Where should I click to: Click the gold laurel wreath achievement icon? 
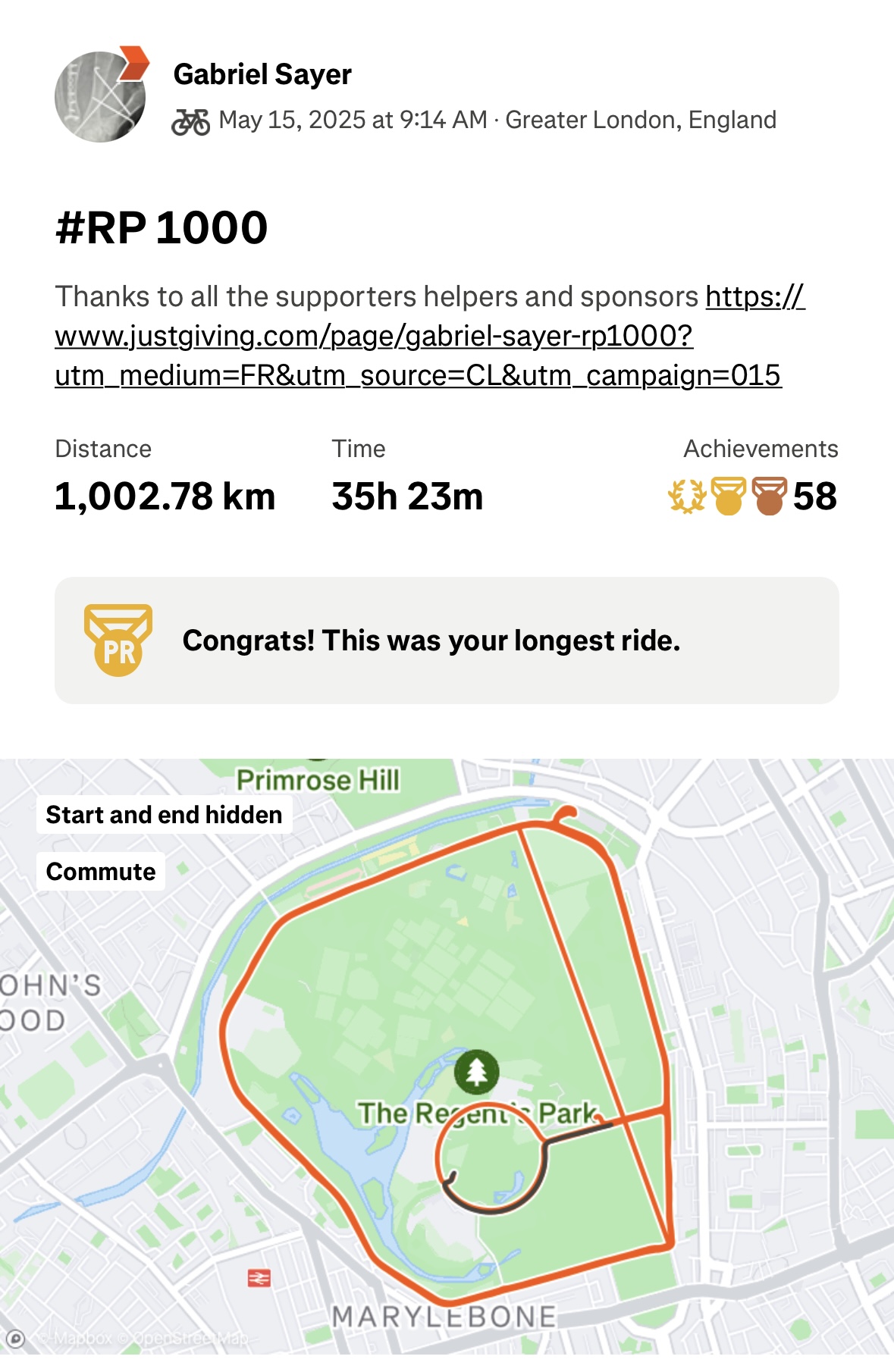click(686, 496)
